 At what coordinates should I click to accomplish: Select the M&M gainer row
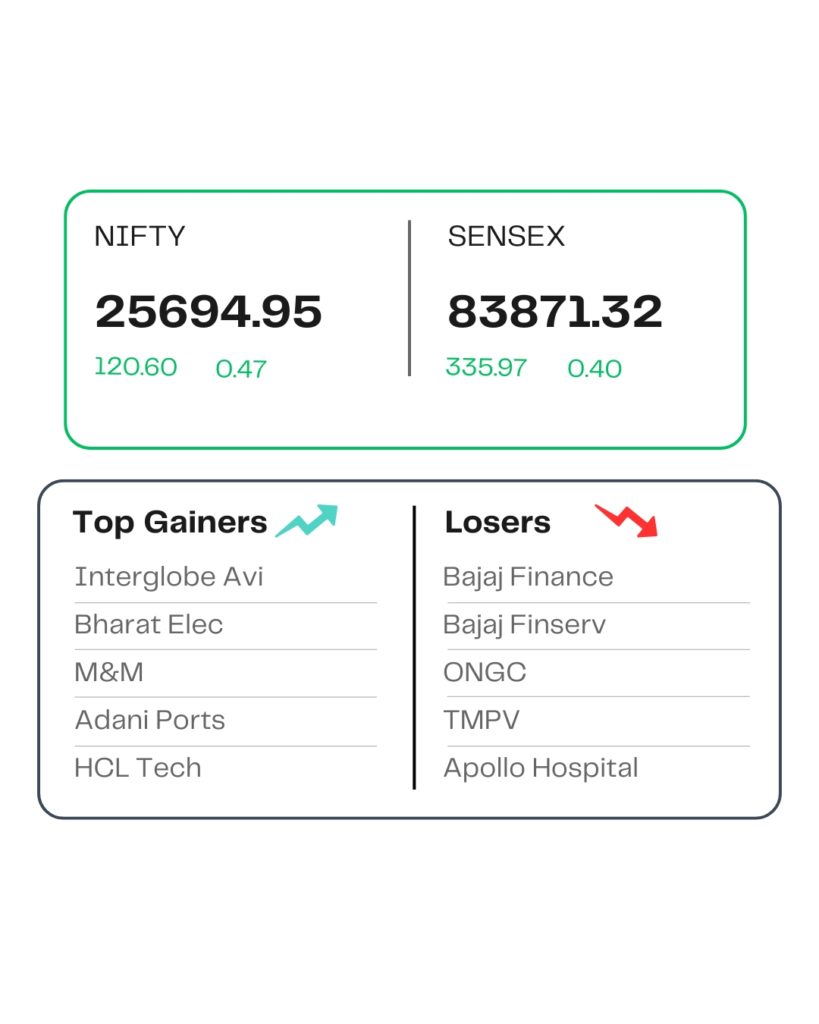(109, 672)
